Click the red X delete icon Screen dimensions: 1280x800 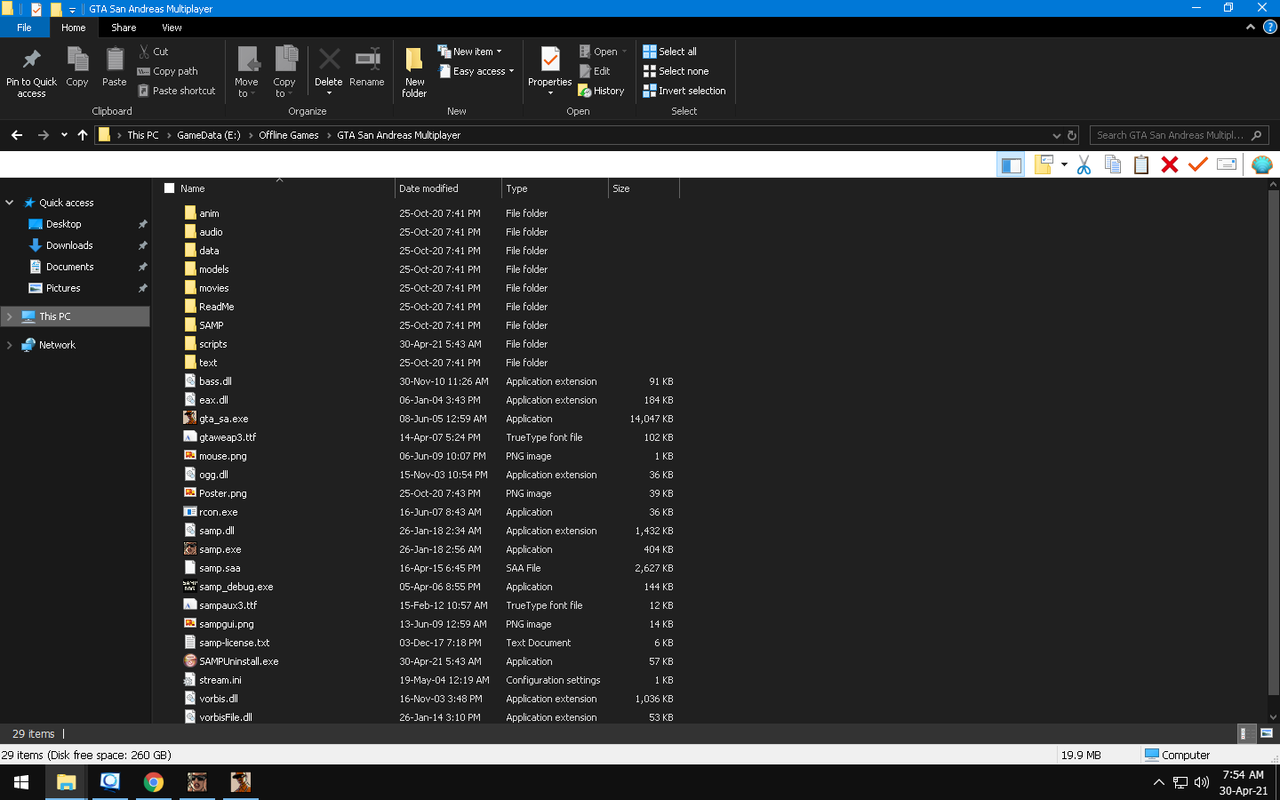click(1169, 165)
